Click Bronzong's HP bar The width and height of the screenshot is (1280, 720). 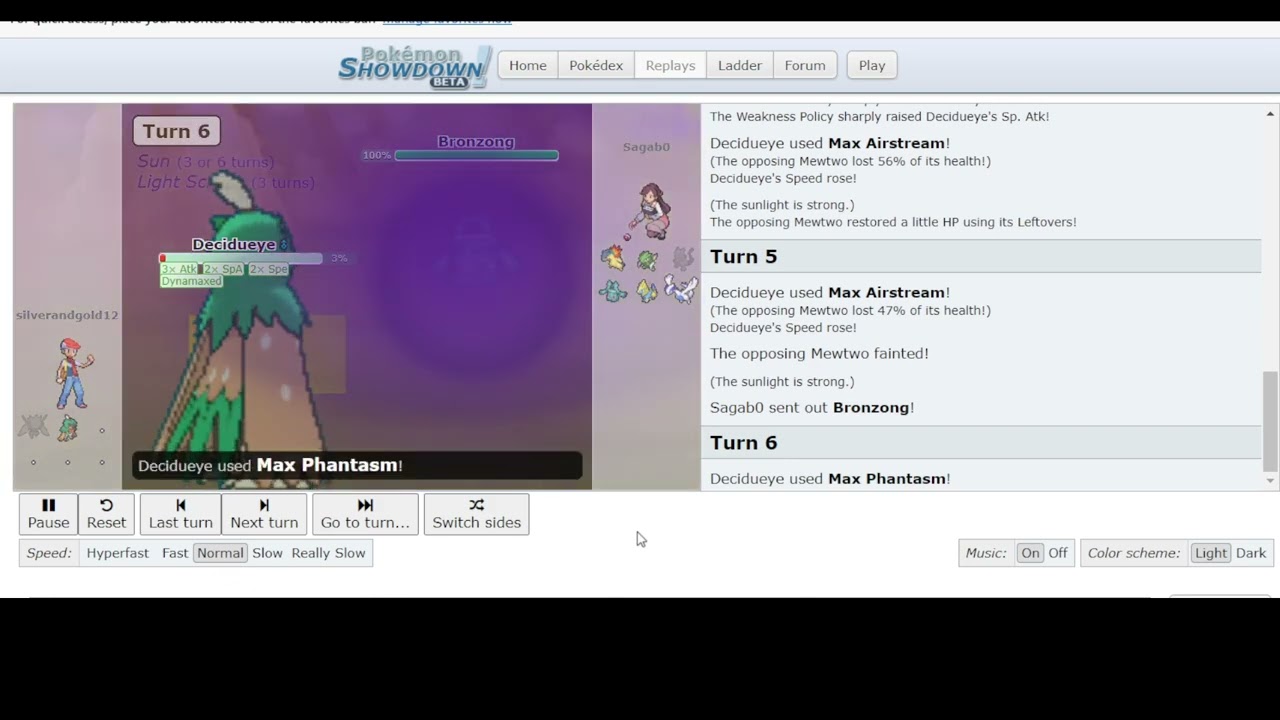click(476, 155)
